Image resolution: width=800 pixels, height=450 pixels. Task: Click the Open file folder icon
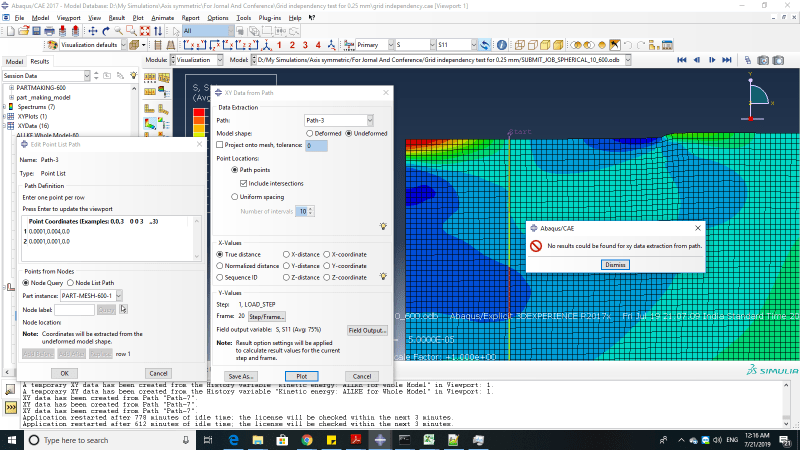[x=23, y=31]
